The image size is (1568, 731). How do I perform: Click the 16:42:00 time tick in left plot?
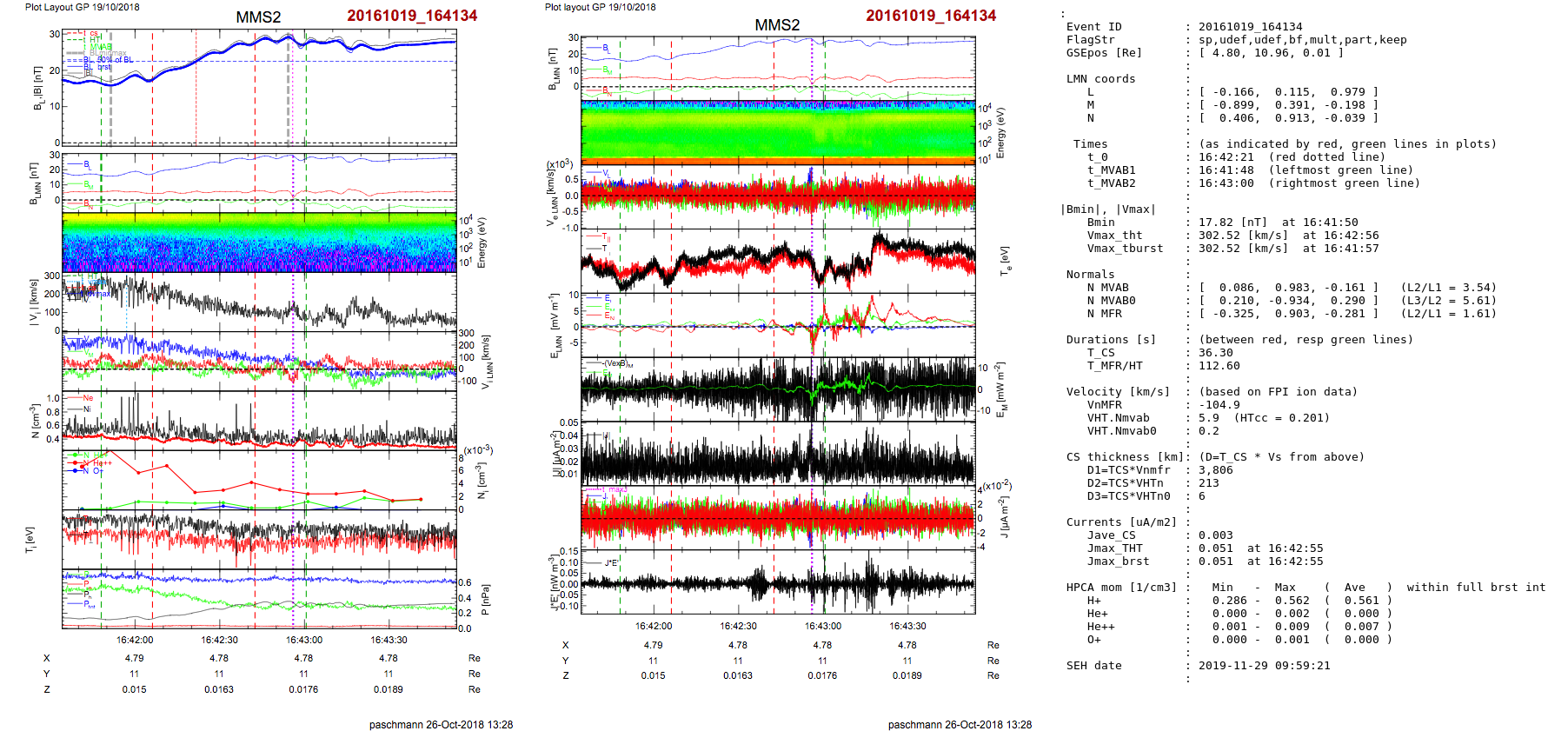[x=135, y=640]
